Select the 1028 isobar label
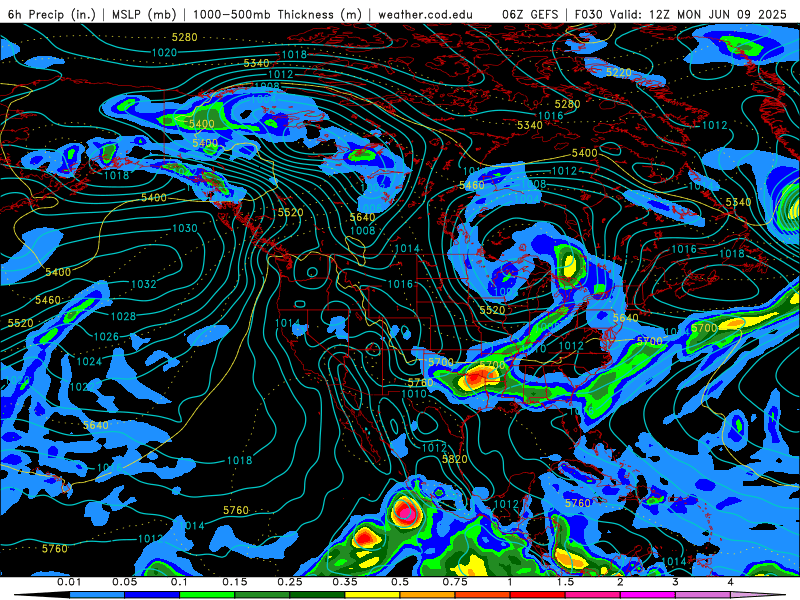800x600 pixels. click(x=123, y=316)
